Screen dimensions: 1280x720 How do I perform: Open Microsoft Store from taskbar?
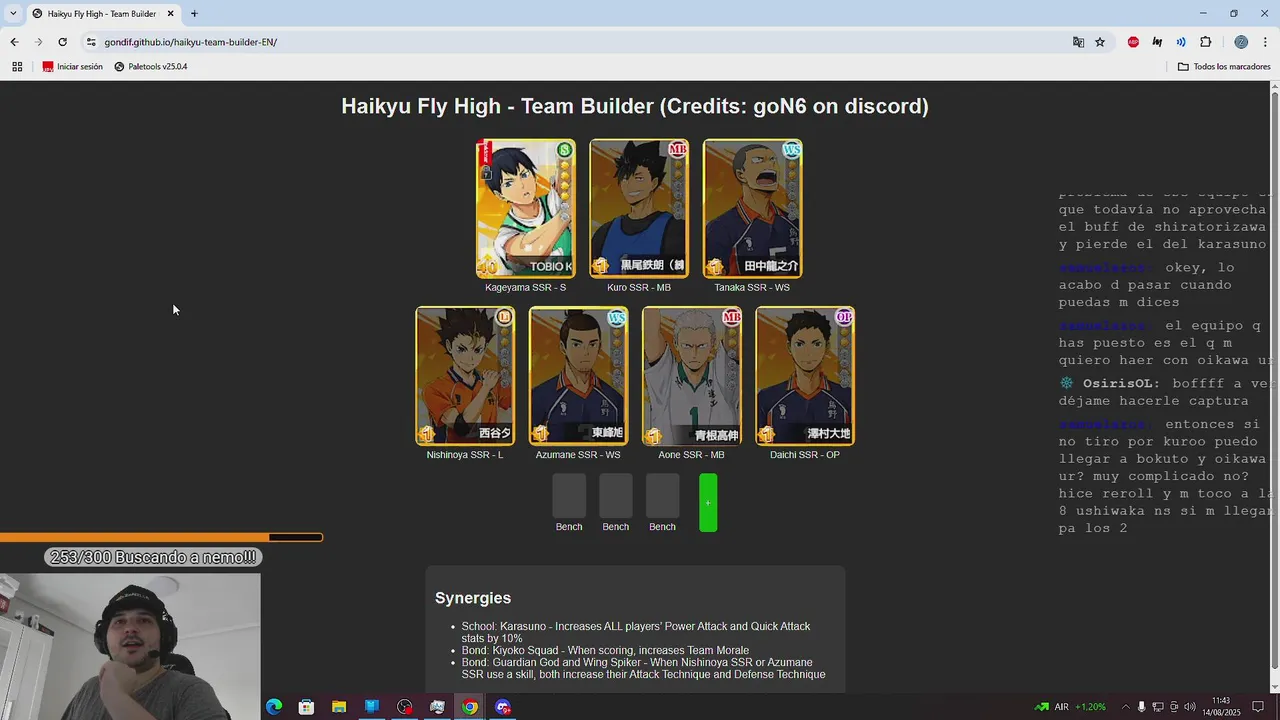click(x=306, y=707)
